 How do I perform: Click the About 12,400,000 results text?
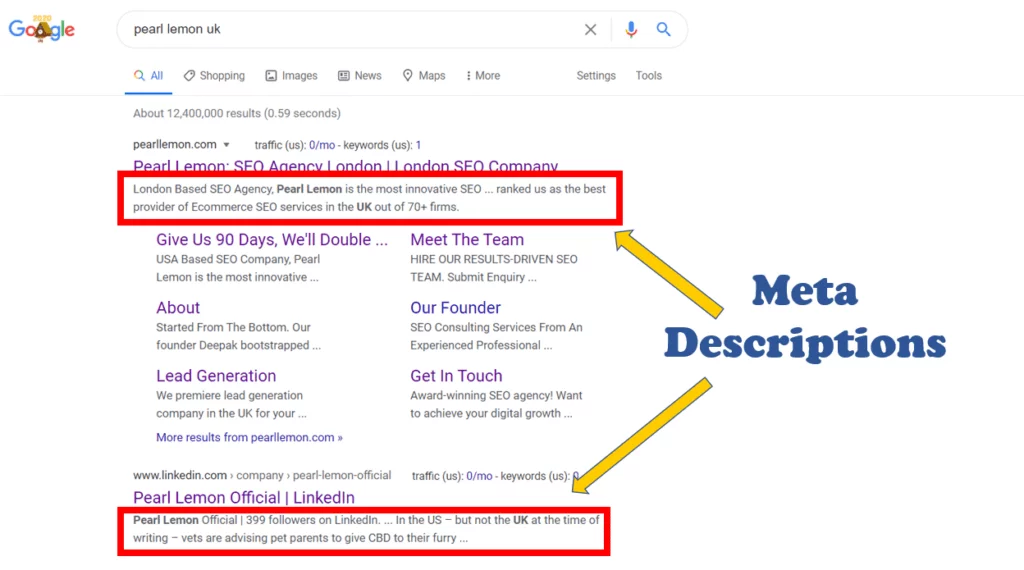(237, 113)
